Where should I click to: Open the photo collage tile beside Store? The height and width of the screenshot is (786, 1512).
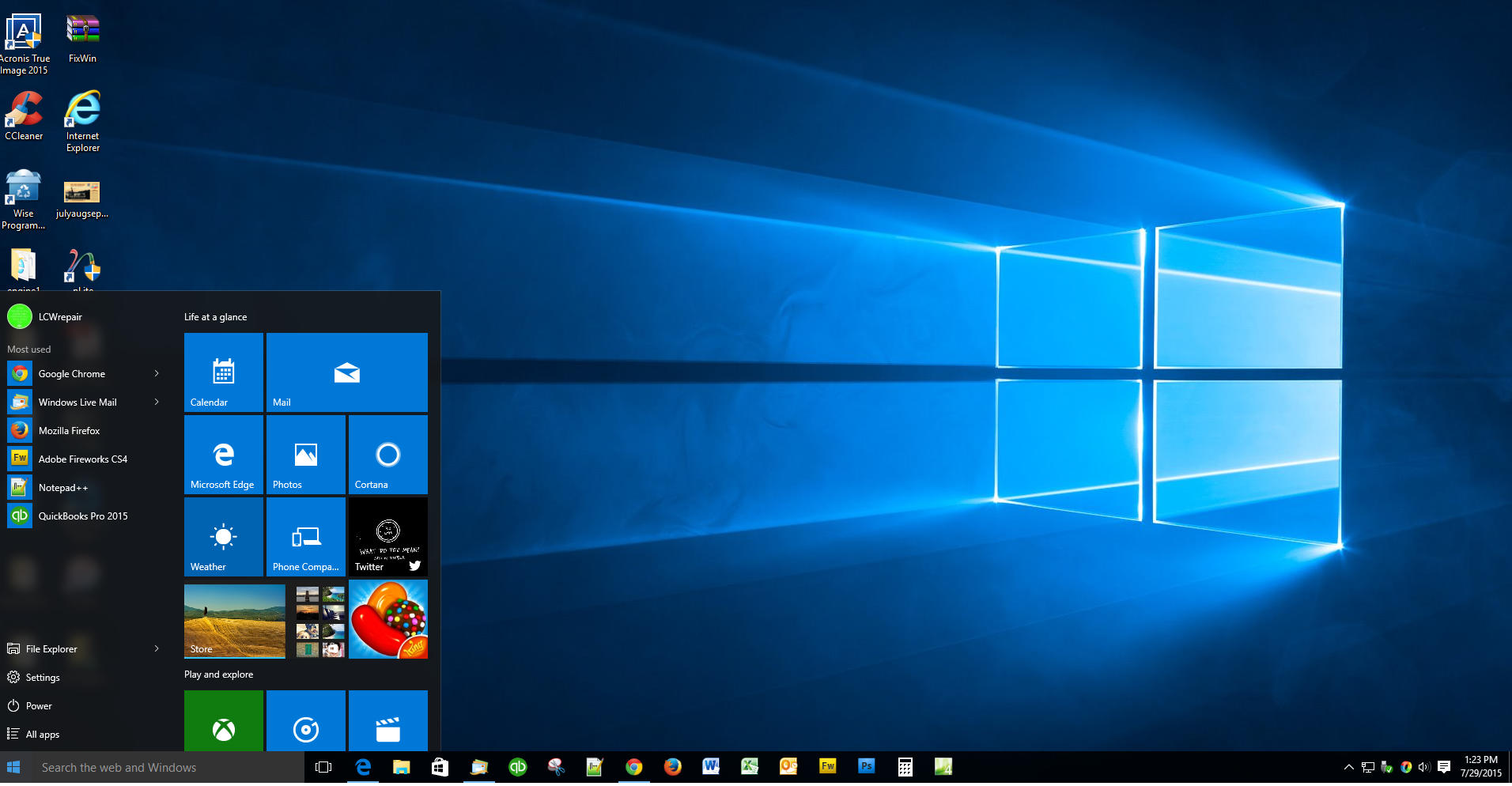(x=320, y=622)
